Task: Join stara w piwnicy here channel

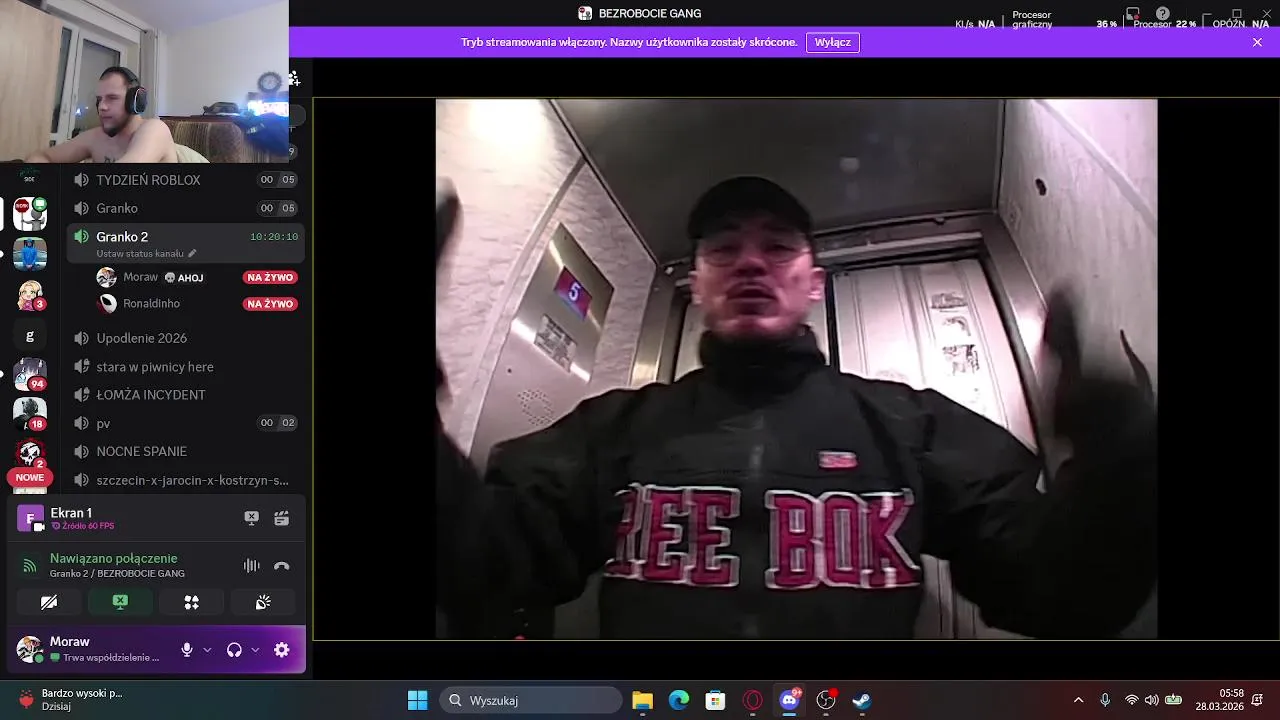Action: click(185, 367)
